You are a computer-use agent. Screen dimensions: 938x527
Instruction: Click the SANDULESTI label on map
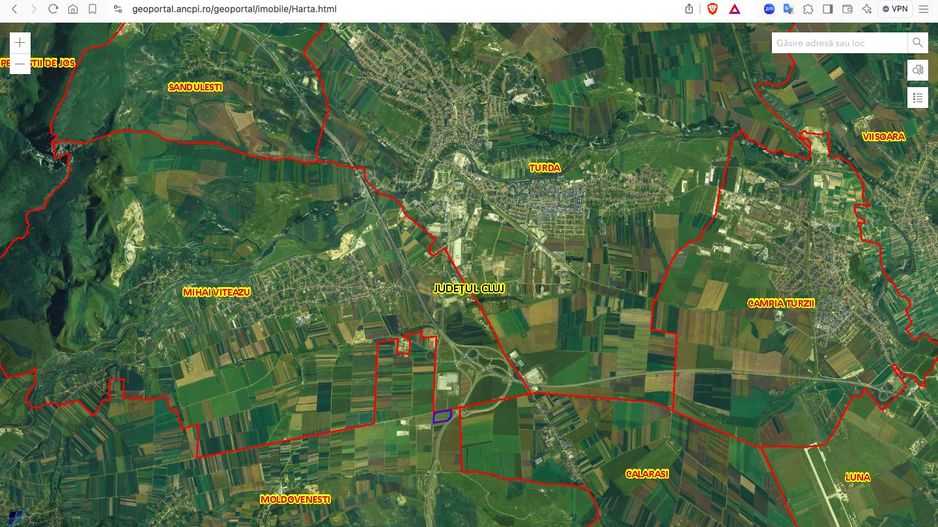point(195,87)
